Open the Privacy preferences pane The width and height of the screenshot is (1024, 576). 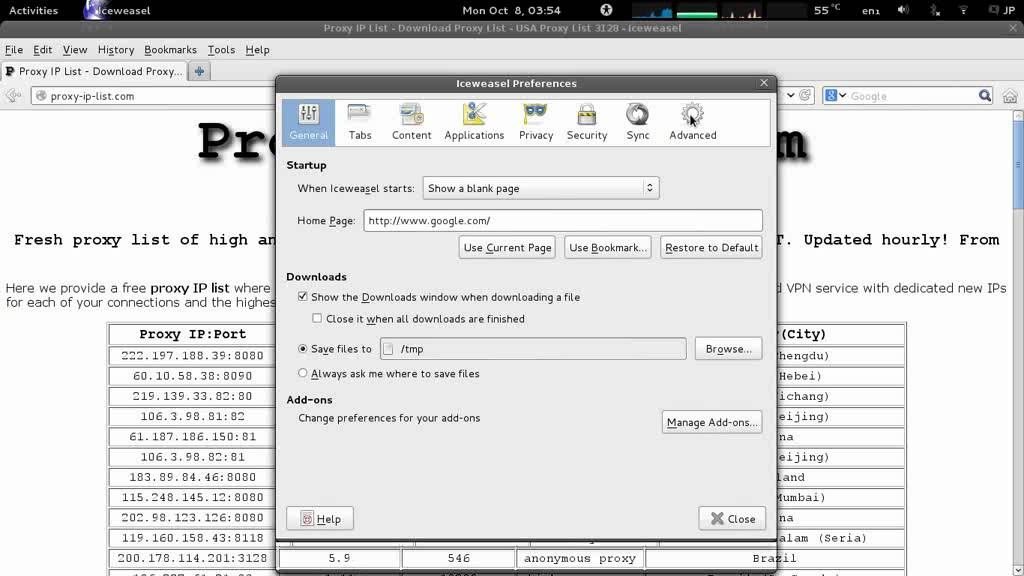pos(536,122)
